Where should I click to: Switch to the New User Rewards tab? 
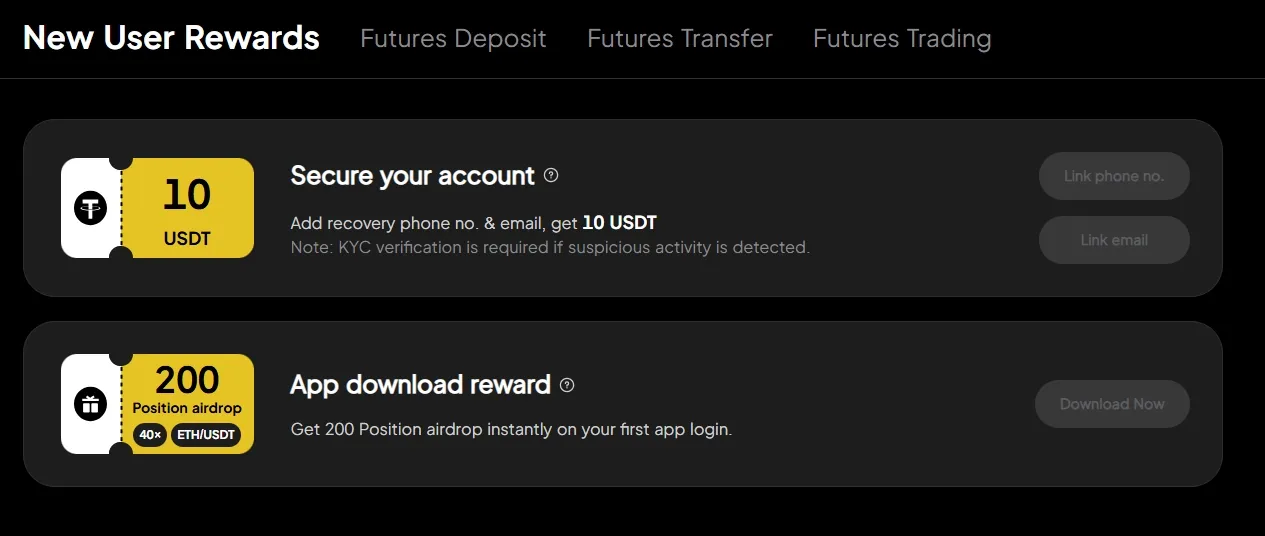tap(171, 38)
